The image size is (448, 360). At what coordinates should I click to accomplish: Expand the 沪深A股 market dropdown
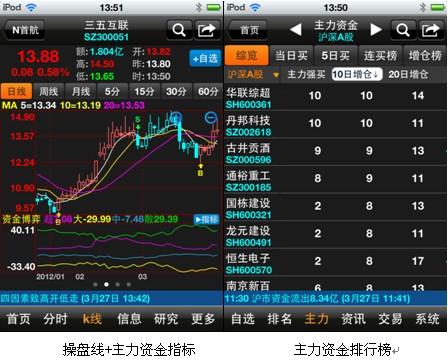click(253, 74)
